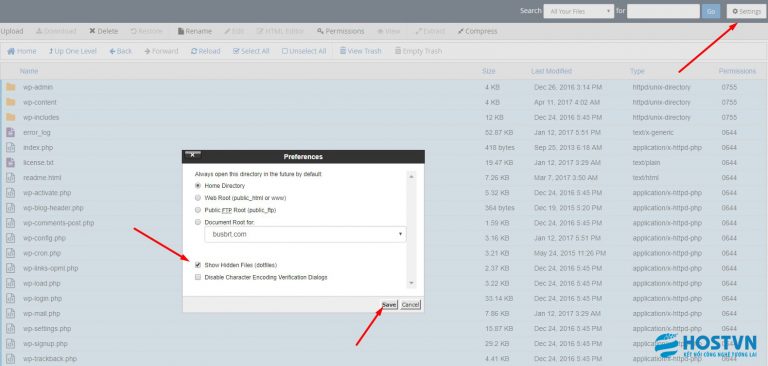Select the wp-cron.php file name
Screen dimensions: 768x366
(x=42, y=253)
